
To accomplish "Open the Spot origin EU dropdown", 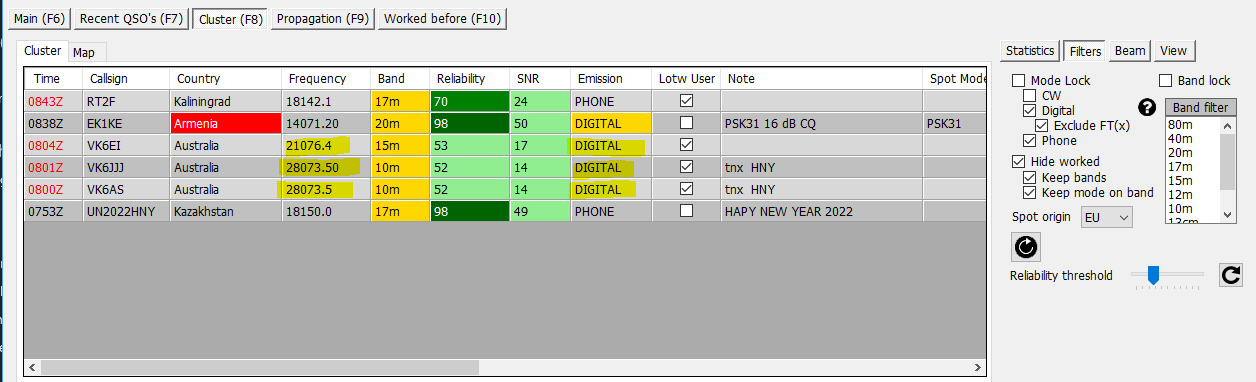I will click(1107, 217).
